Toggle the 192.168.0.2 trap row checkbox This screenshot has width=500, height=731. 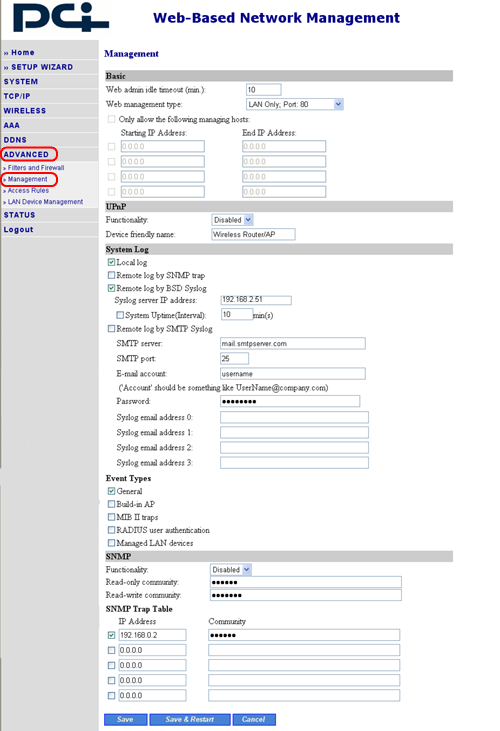click(x=111, y=635)
